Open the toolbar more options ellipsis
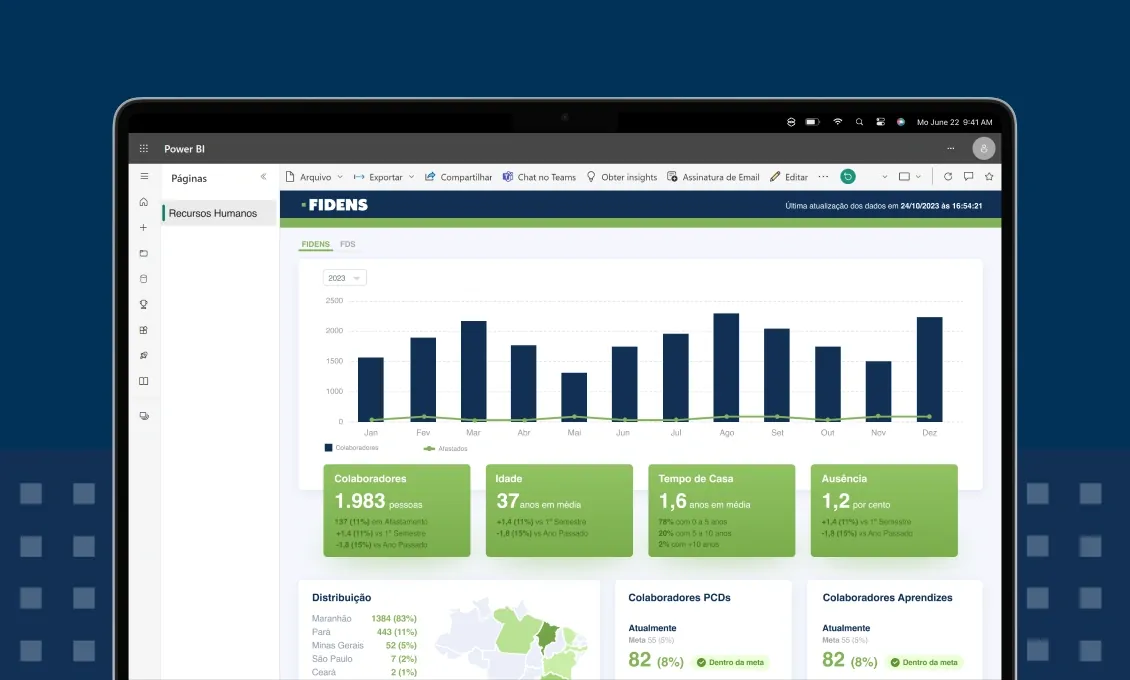The image size is (1130, 680). (x=823, y=176)
